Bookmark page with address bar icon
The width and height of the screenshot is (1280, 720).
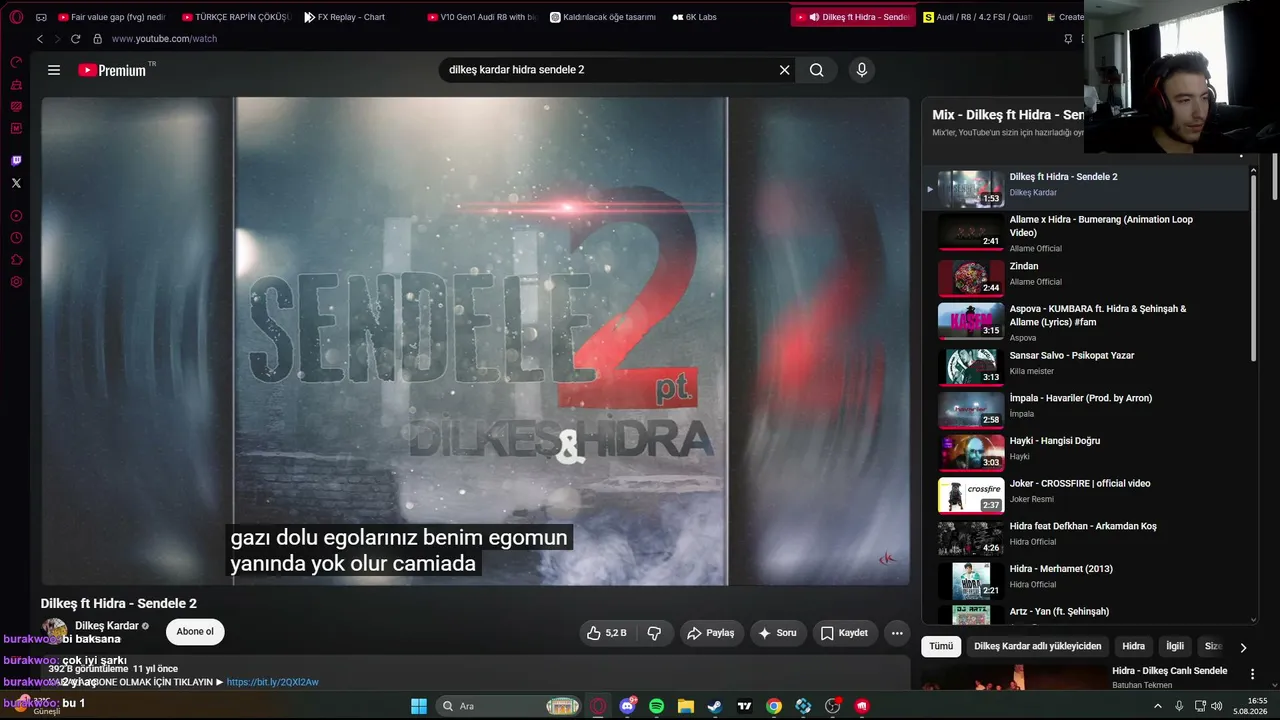pyautogui.click(x=1068, y=39)
